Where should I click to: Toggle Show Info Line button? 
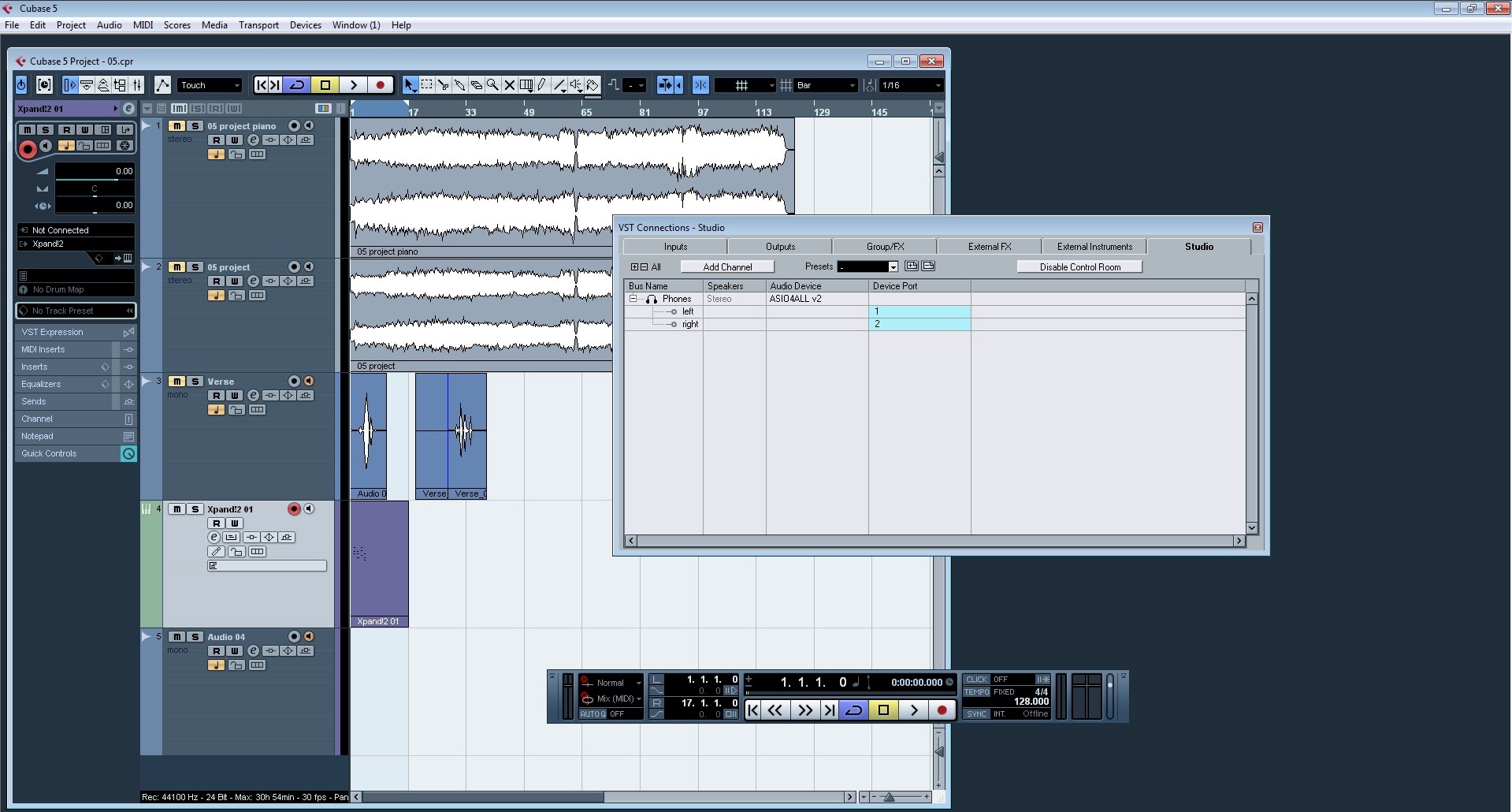point(87,85)
